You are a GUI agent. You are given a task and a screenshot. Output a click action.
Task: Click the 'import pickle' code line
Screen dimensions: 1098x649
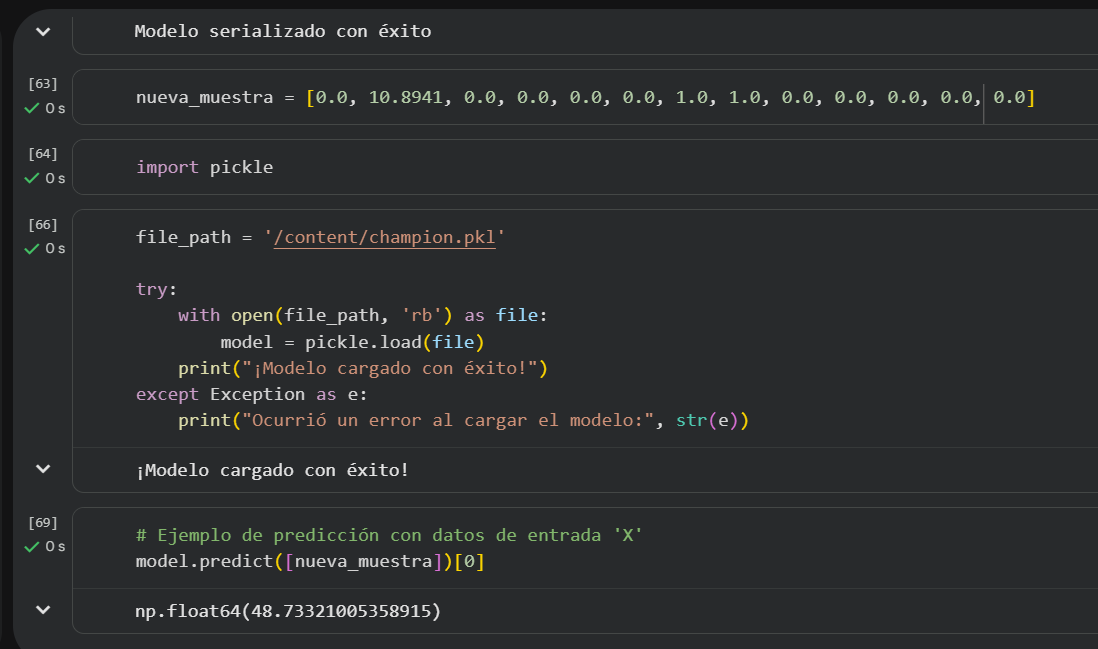[204, 167]
